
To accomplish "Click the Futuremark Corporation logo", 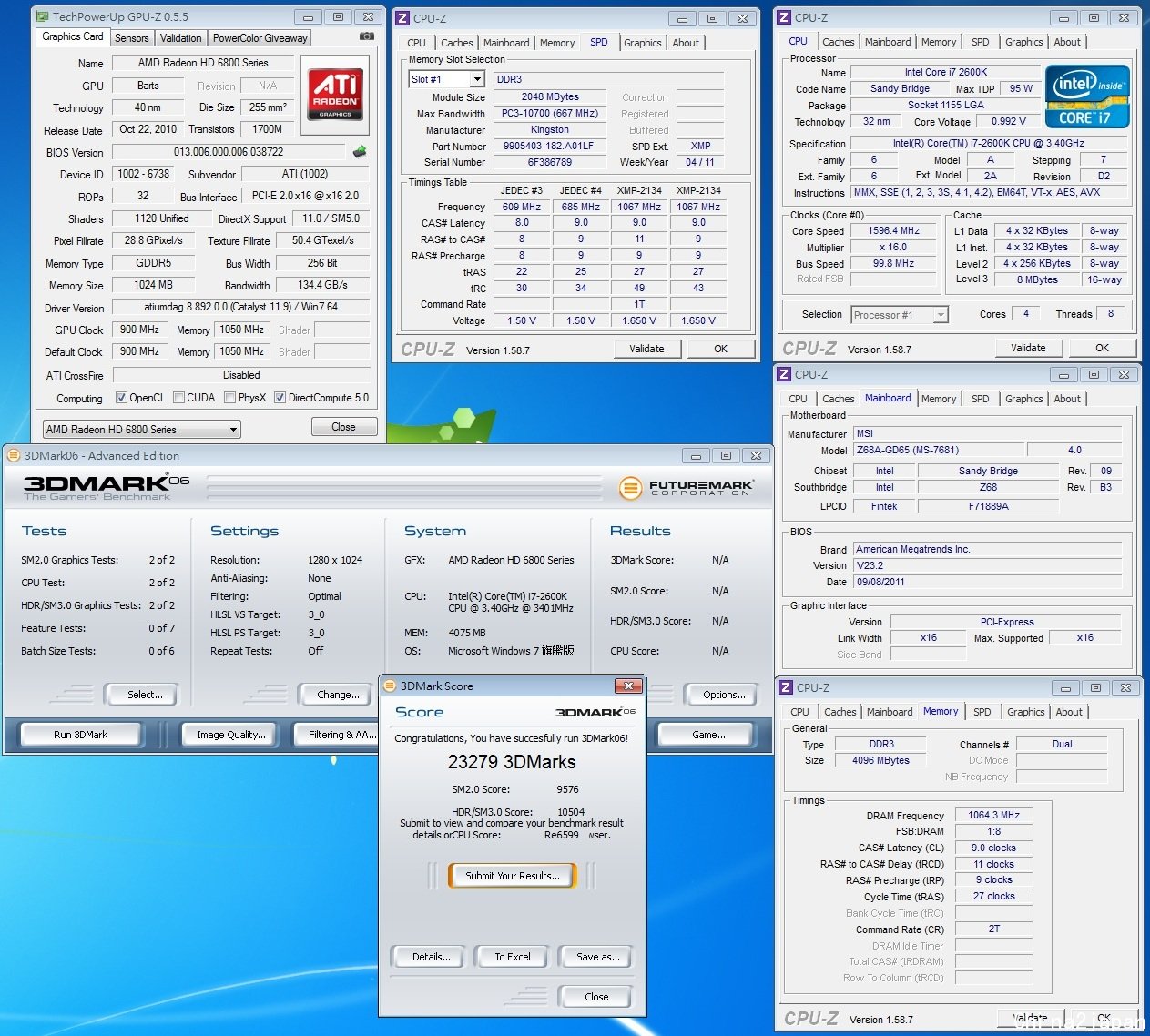I will [686, 488].
